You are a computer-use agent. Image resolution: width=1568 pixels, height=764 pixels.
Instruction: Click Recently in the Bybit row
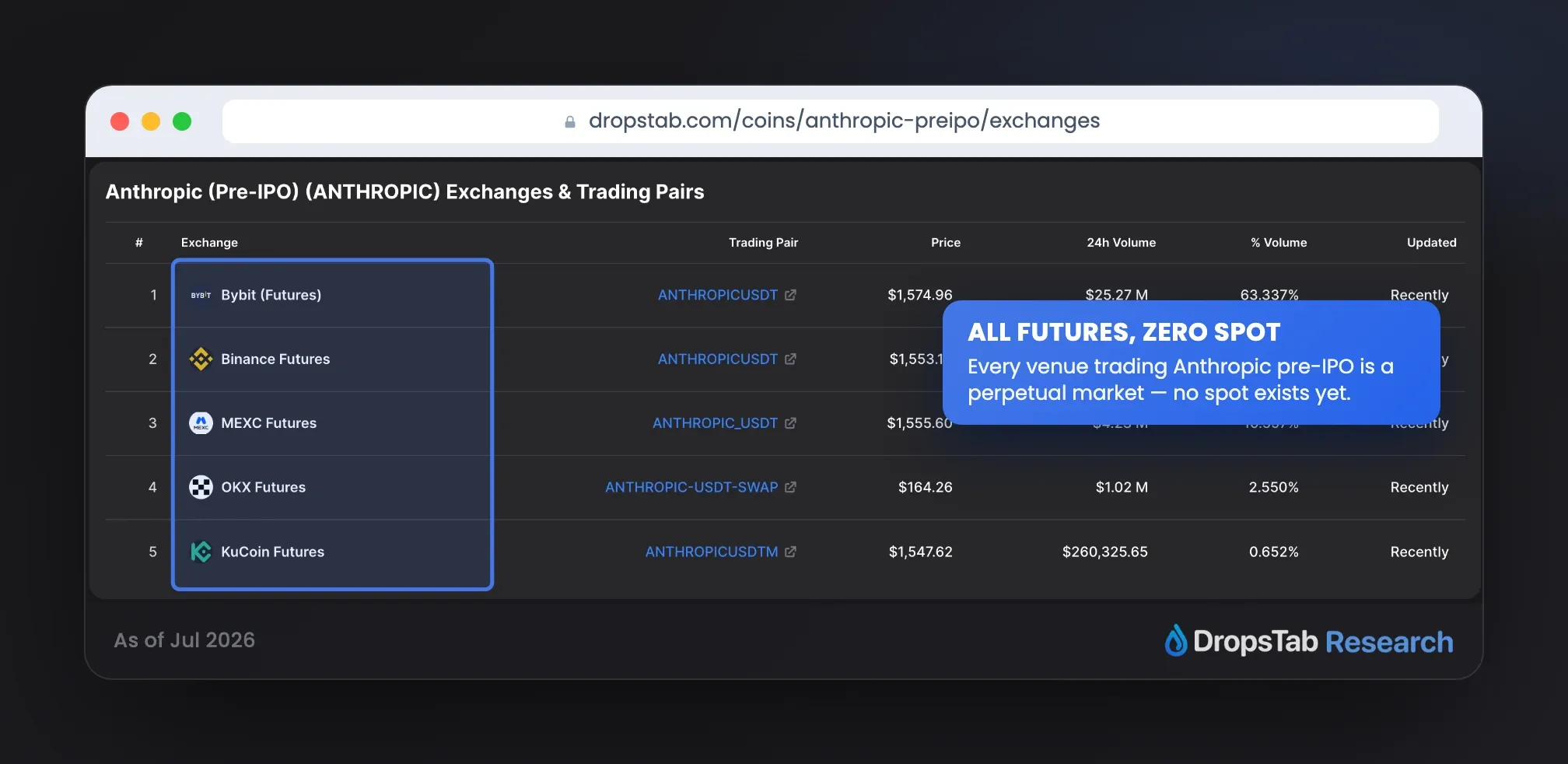coord(1419,294)
